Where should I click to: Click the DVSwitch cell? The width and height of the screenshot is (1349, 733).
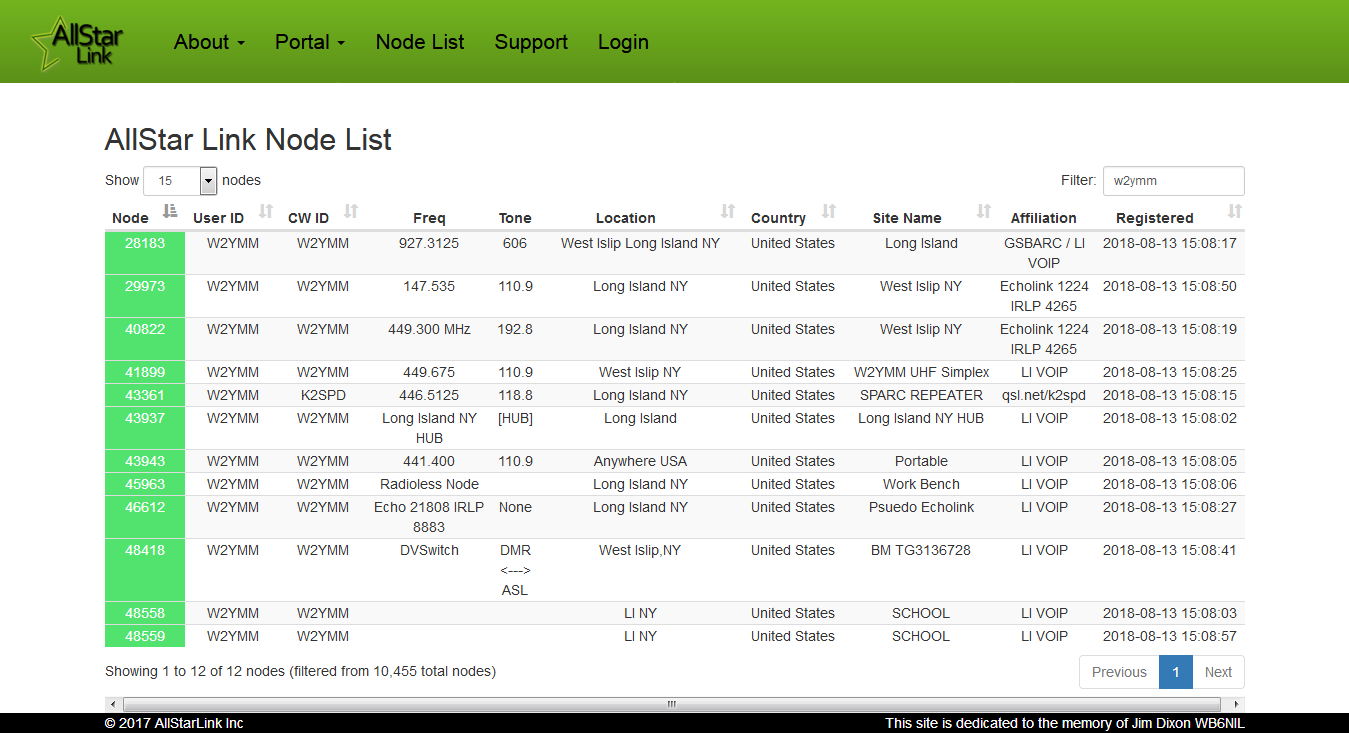coord(429,550)
